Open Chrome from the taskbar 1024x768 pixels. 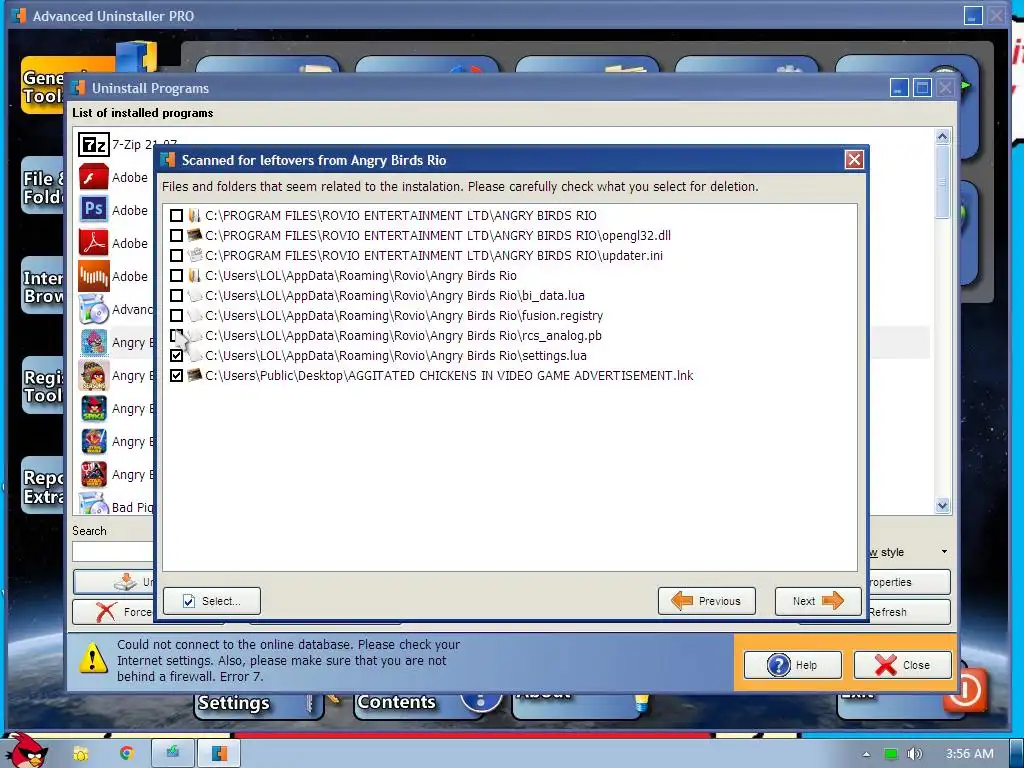pos(126,753)
